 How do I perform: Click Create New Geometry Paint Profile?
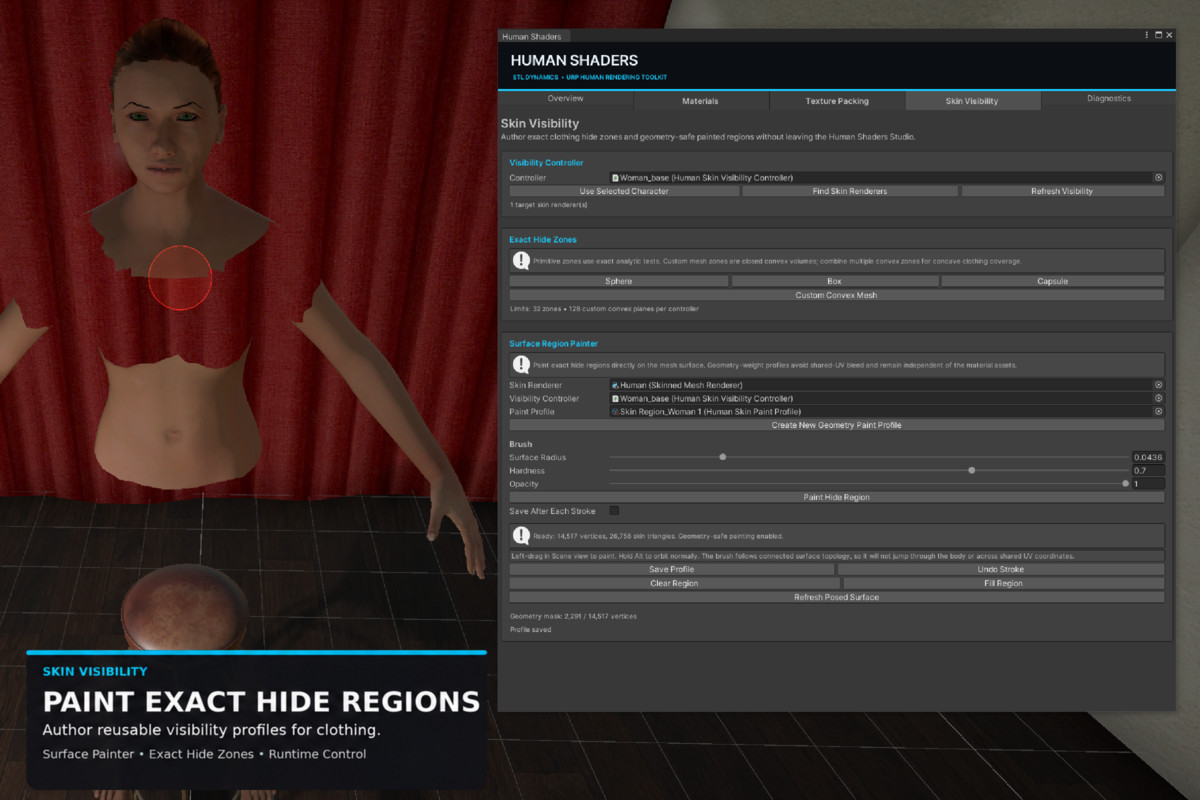(x=837, y=425)
